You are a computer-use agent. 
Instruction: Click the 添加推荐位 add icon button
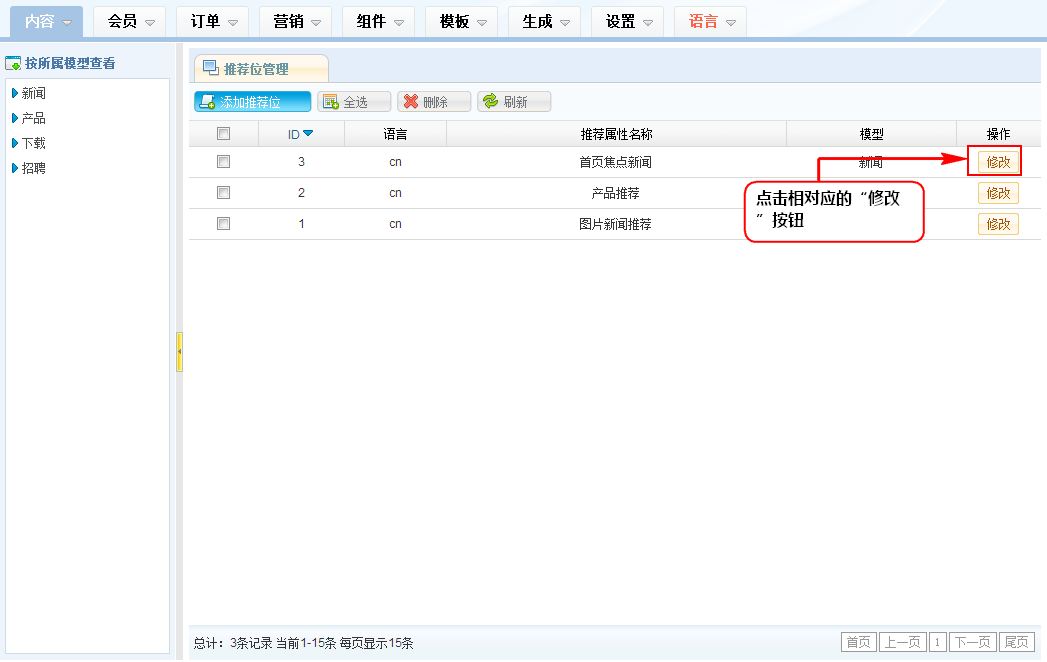(x=207, y=102)
